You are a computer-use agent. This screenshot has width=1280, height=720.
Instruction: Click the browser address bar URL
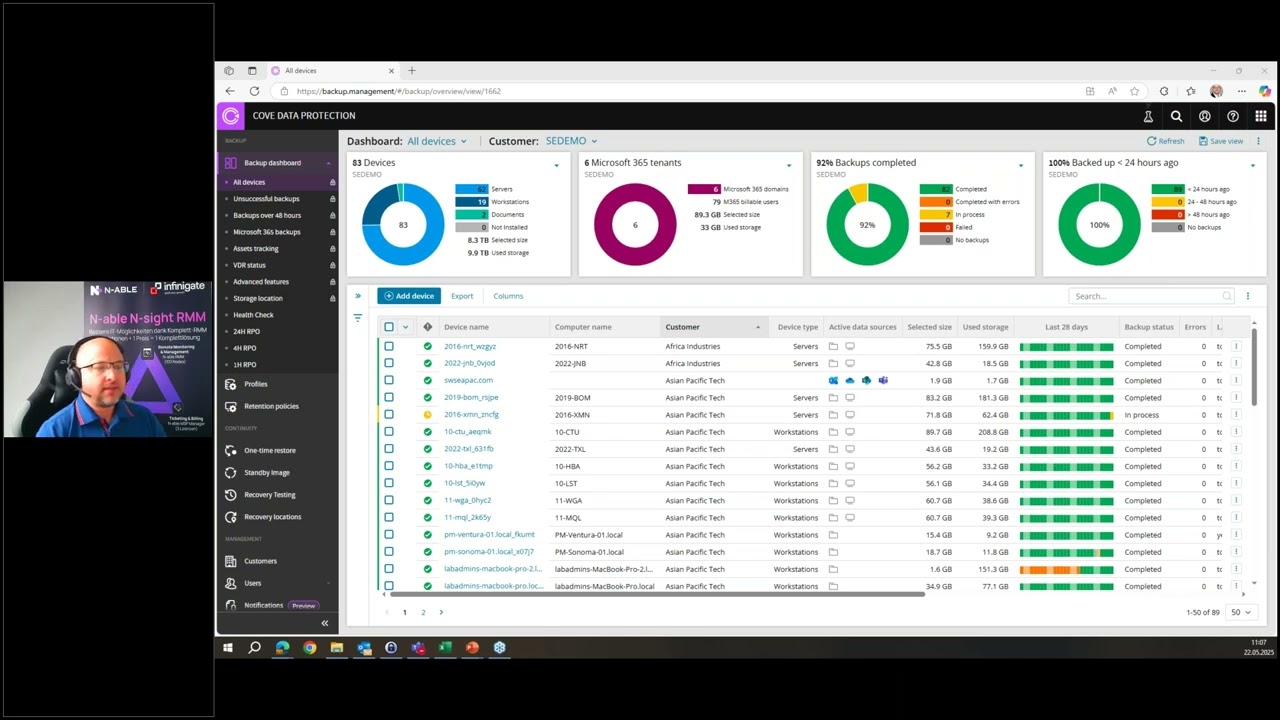click(398, 91)
